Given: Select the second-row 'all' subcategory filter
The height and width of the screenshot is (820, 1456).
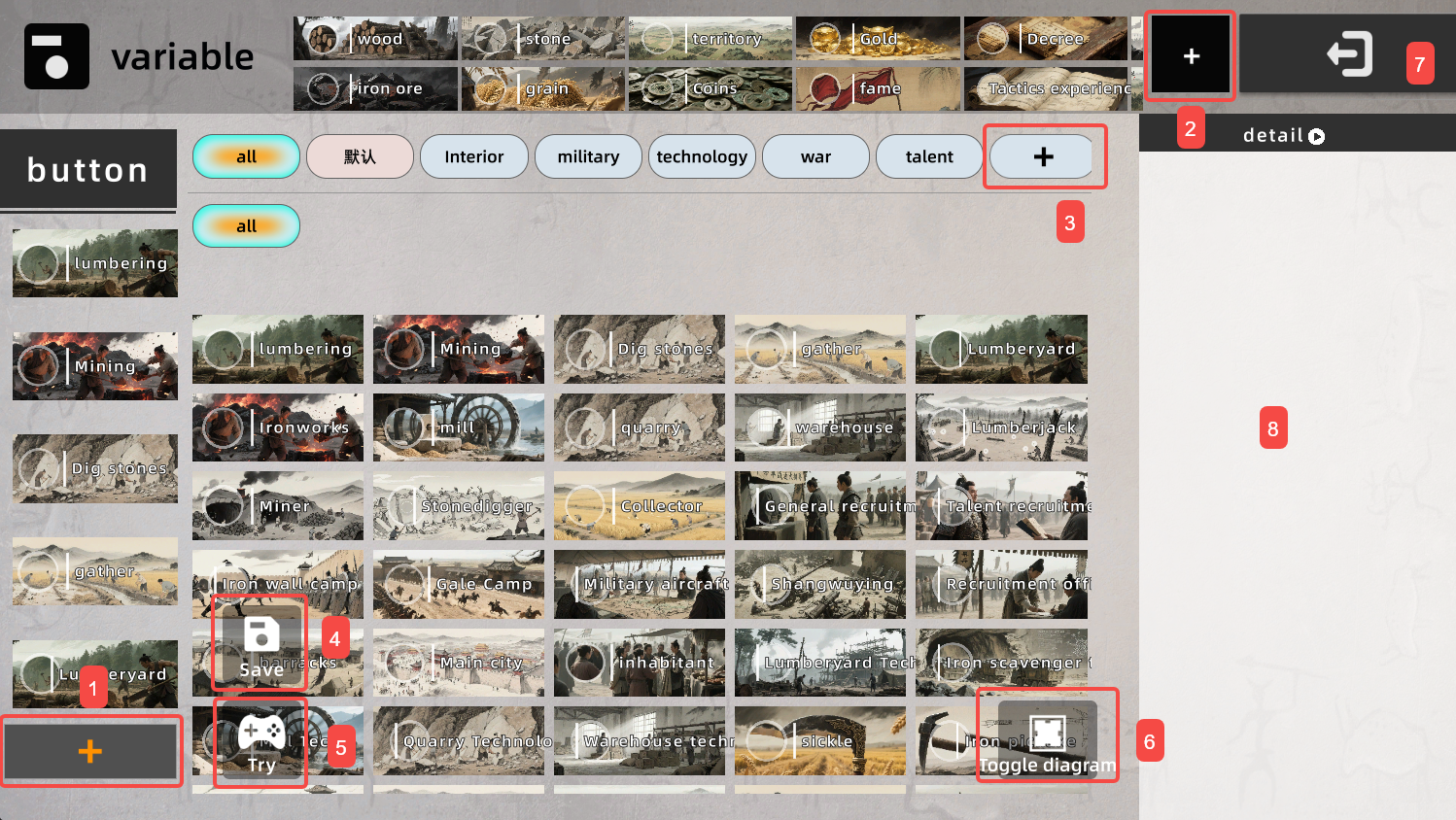Looking at the screenshot, I should (x=246, y=226).
